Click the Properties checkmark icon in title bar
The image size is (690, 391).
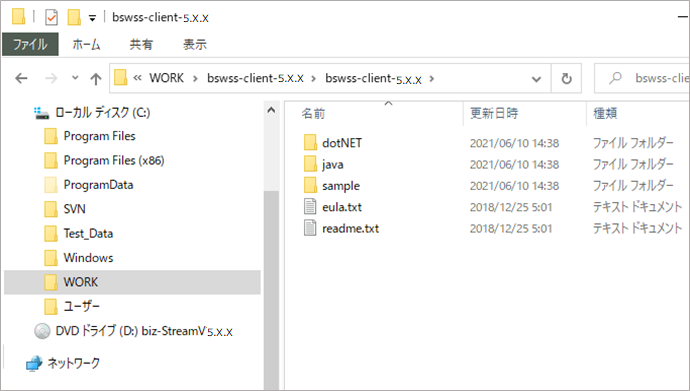[51, 18]
